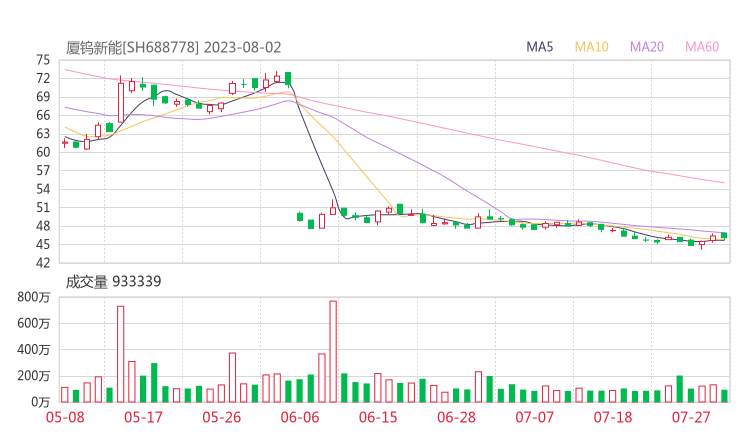Click the 05-08 date label
The image size is (740, 440).
[x=65, y=417]
